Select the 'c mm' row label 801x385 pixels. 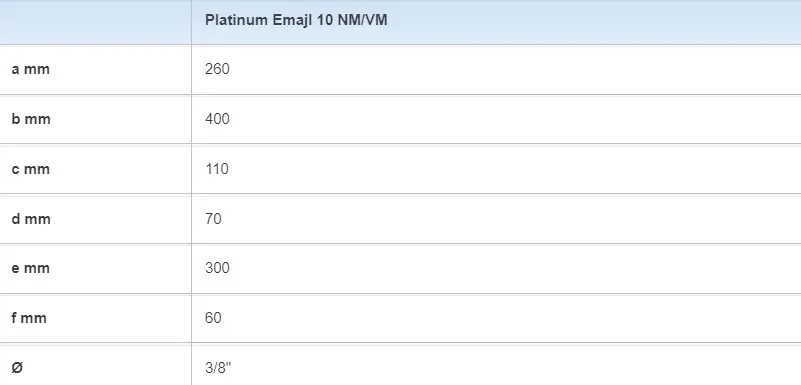[x=31, y=169]
